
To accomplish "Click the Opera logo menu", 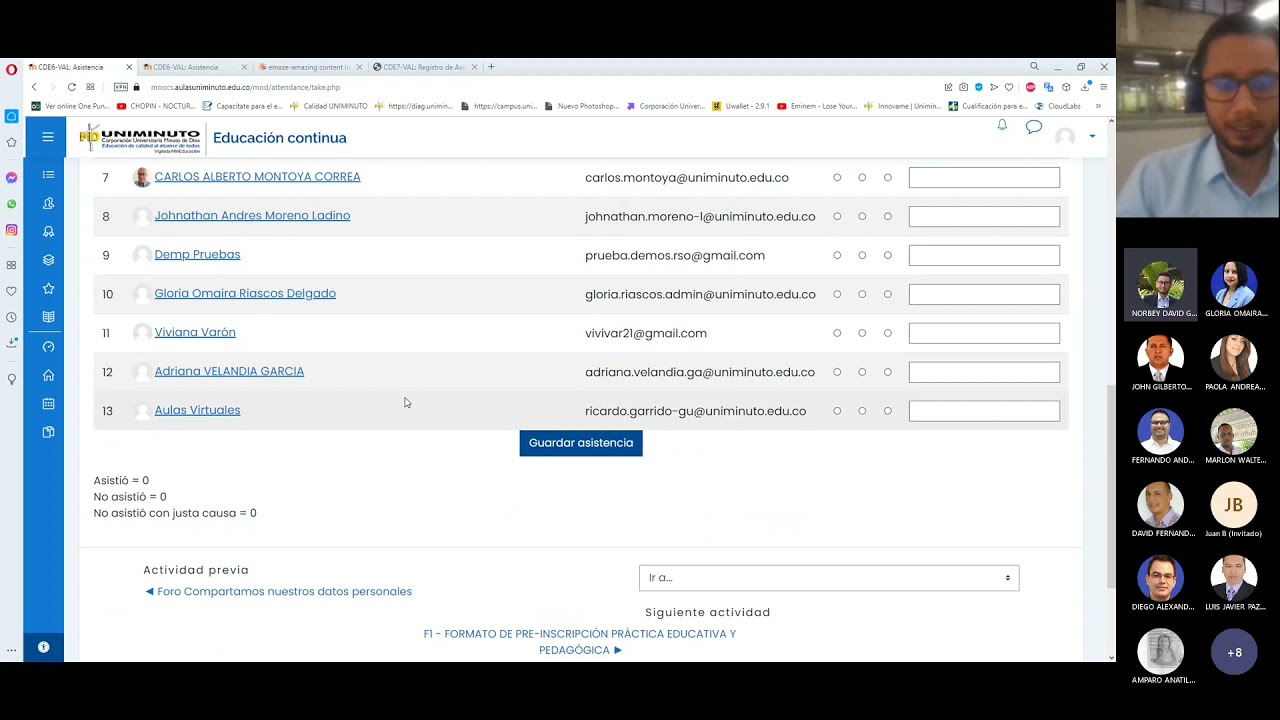I will (11, 70).
